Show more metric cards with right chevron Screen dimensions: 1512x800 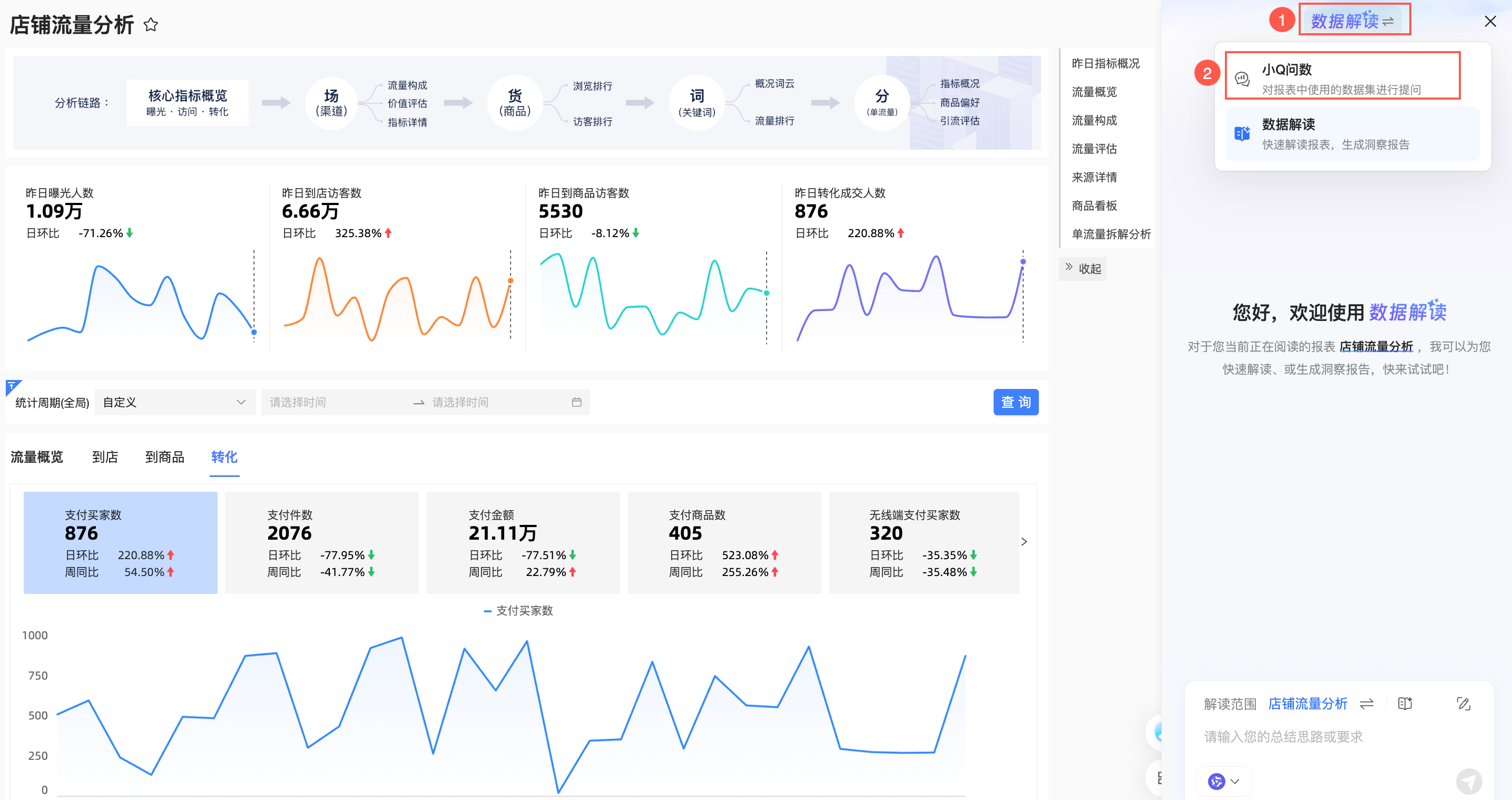(x=1024, y=542)
